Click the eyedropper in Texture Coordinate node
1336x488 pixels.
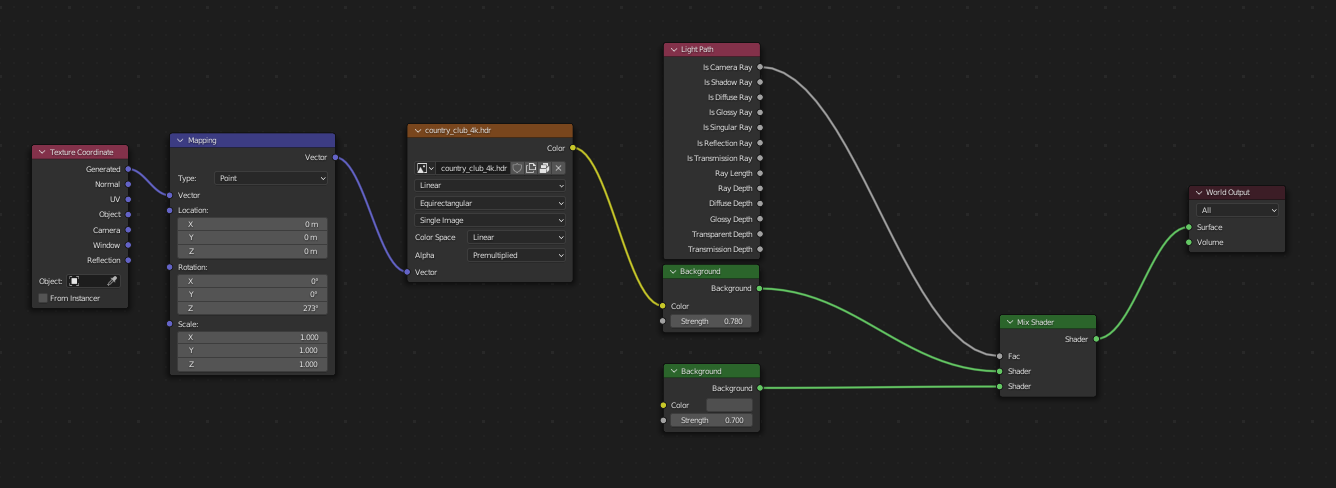click(113, 281)
